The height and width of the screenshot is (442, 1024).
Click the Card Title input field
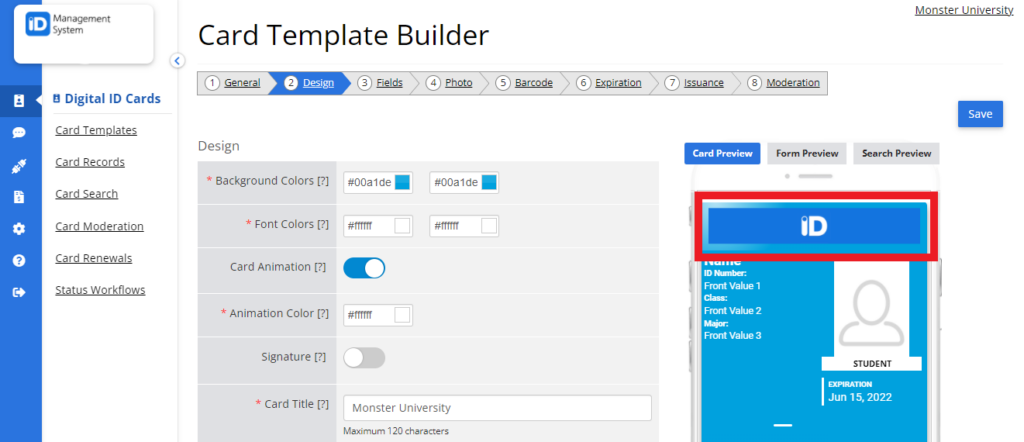pos(497,408)
